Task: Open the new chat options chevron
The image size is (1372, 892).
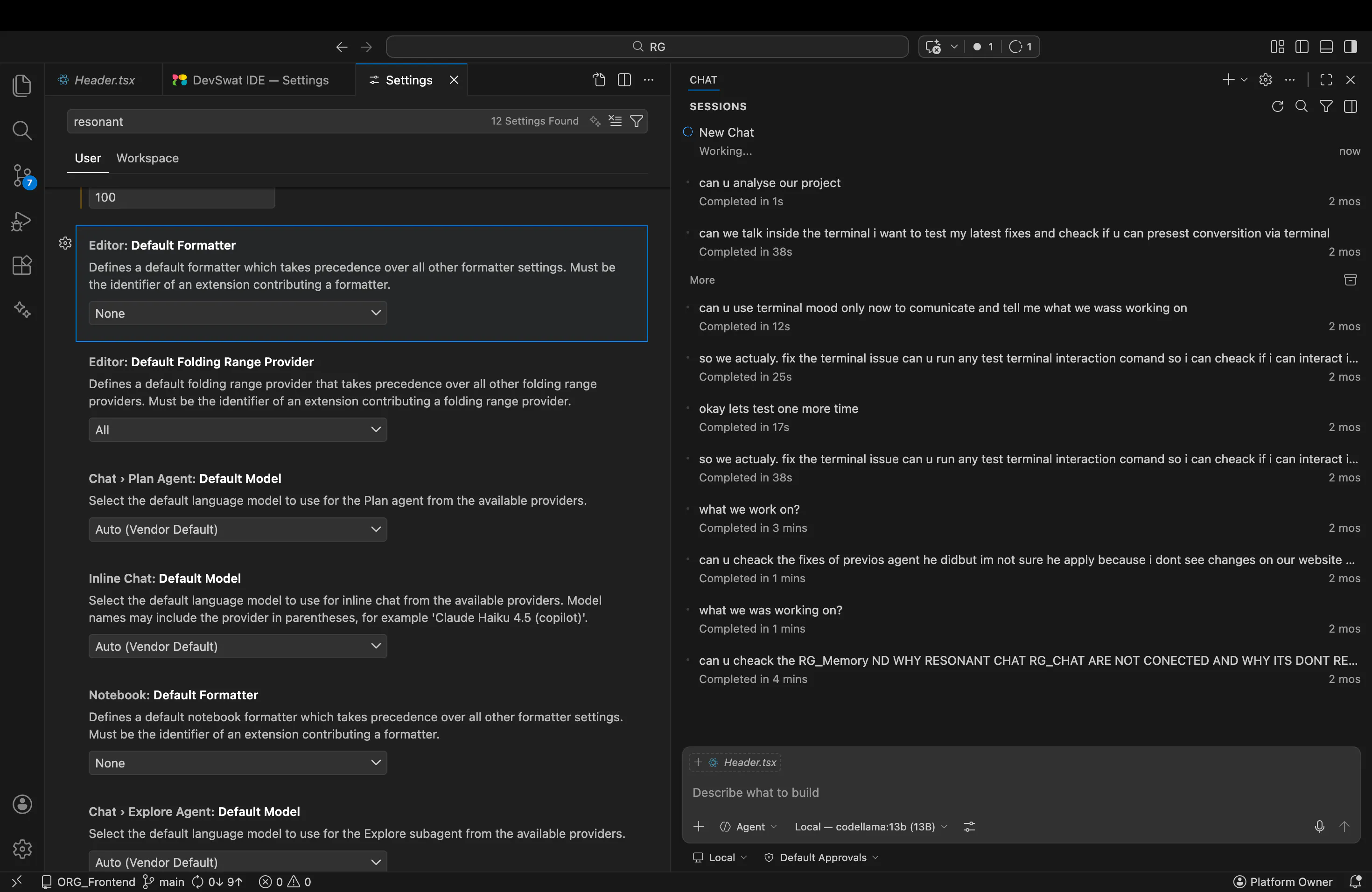Action: tap(1244, 79)
